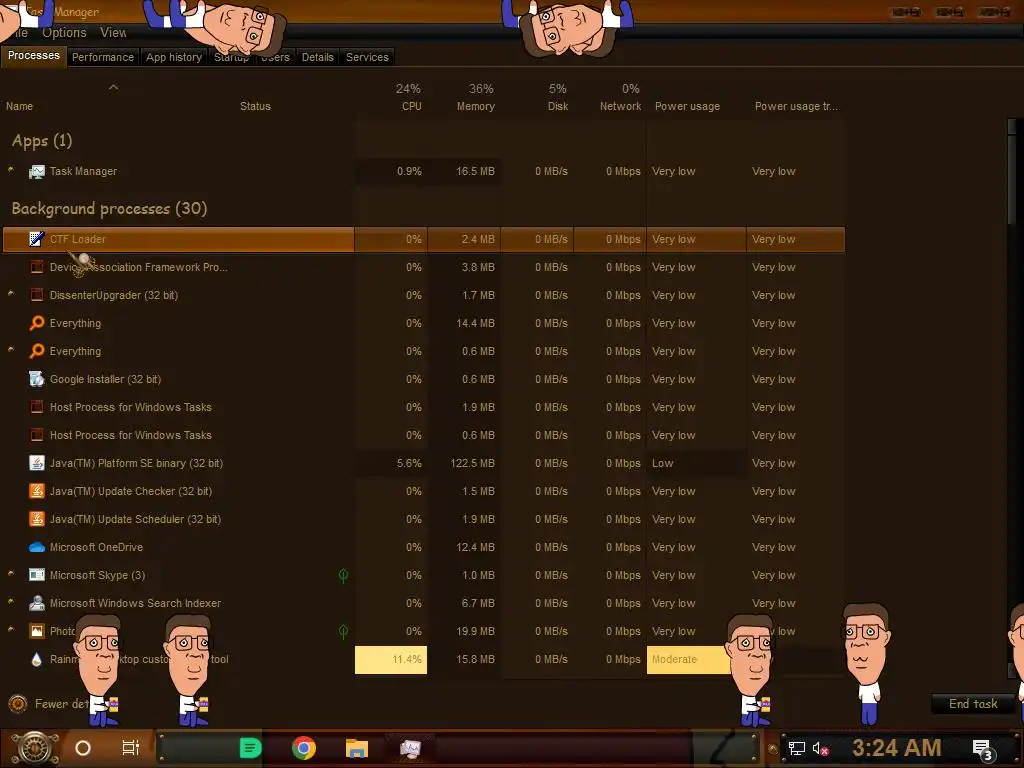Image resolution: width=1024 pixels, height=768 pixels.
Task: Select the Device Association Framework row
Action: tap(423, 267)
